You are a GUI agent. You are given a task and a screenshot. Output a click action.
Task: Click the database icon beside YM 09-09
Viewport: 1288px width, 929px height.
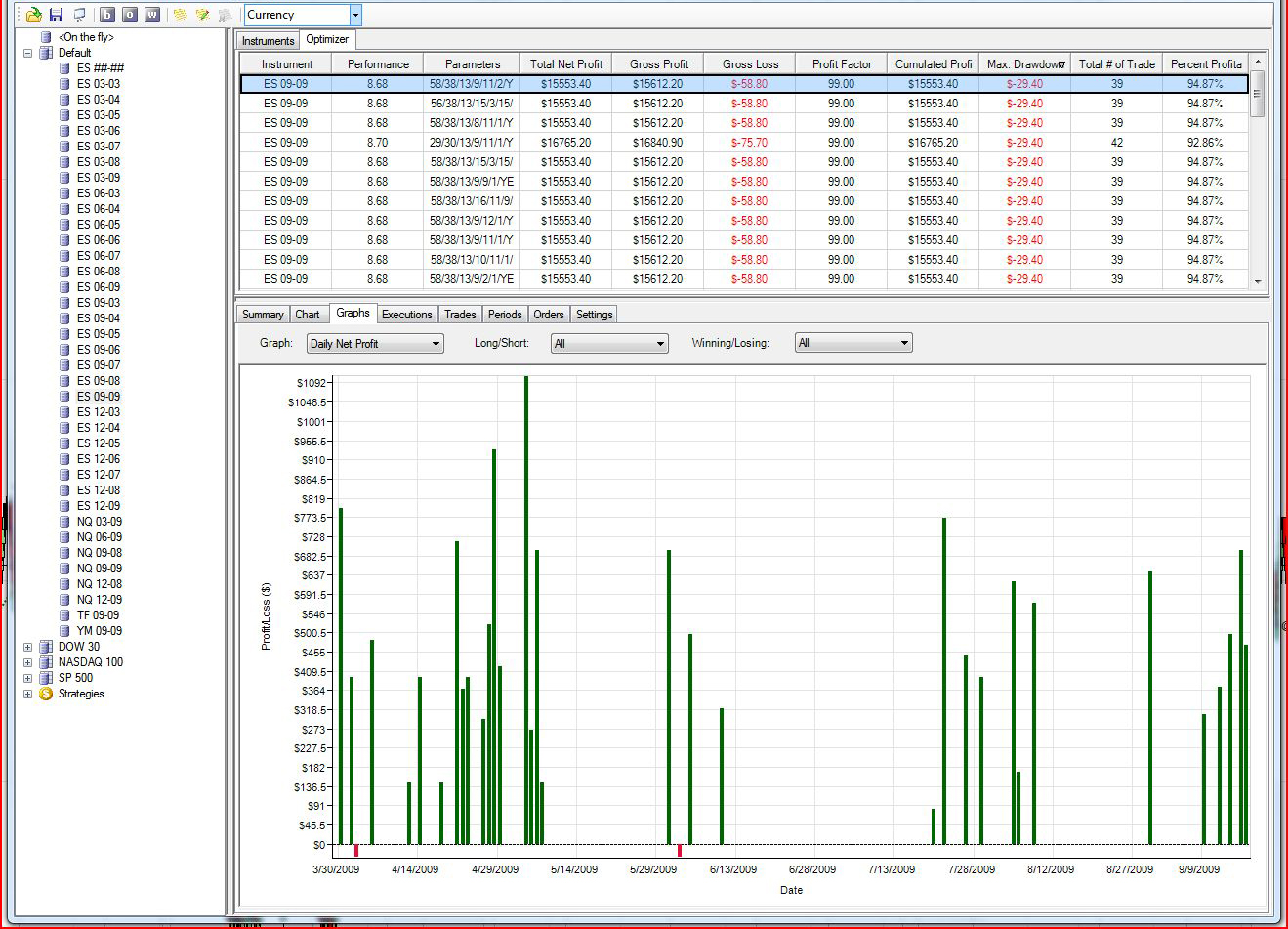click(65, 631)
